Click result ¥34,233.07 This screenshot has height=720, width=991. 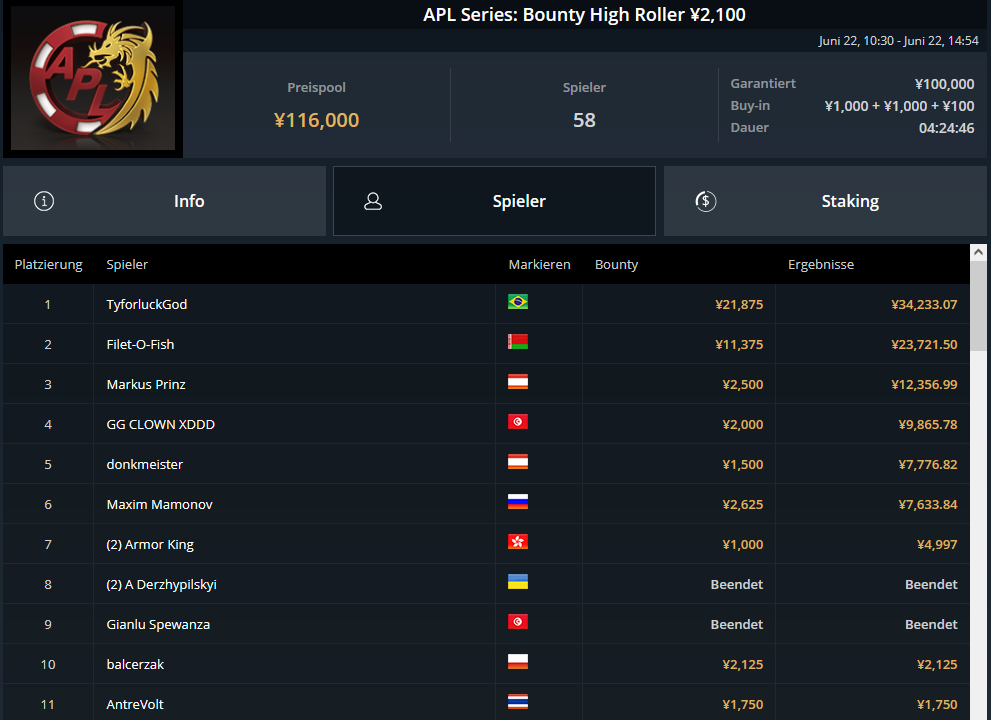924,304
